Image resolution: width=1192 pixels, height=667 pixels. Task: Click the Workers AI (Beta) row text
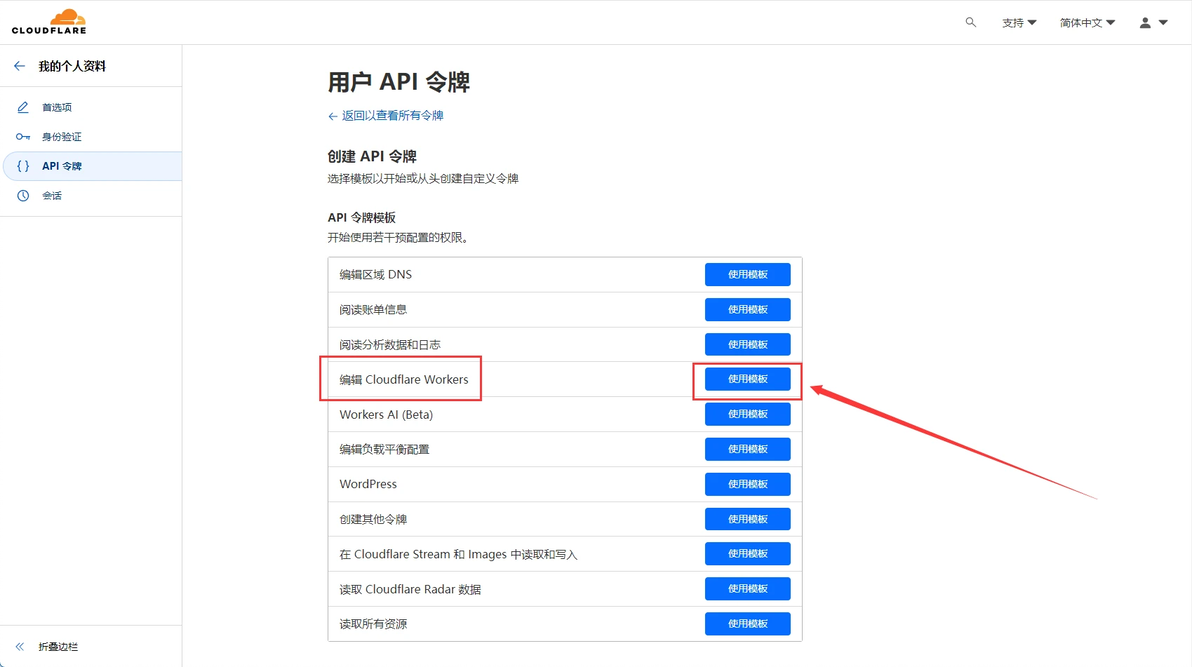point(386,414)
